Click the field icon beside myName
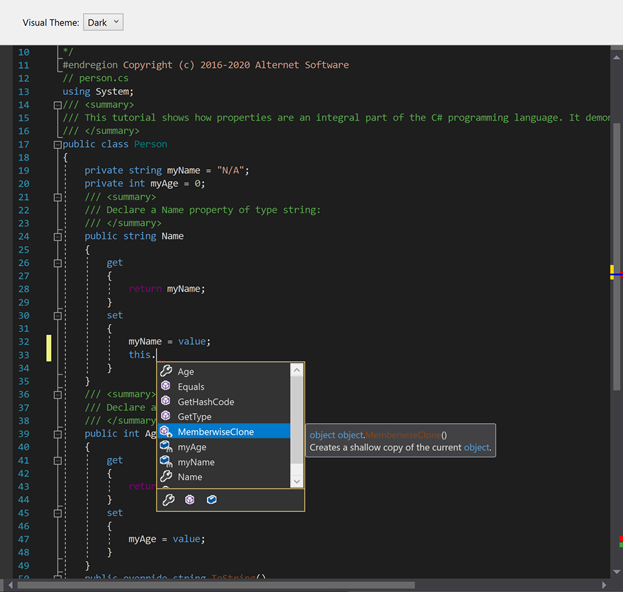The height and width of the screenshot is (592, 623). pos(166,462)
